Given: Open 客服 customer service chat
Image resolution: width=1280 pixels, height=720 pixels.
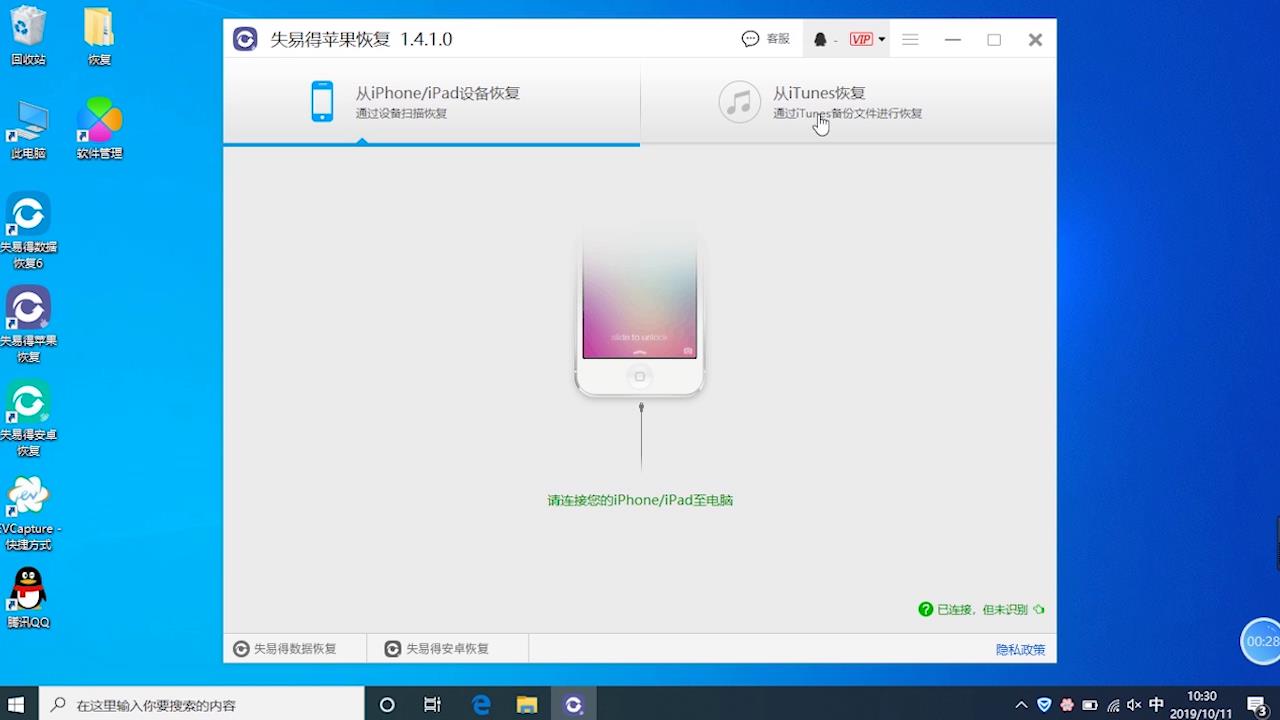Looking at the screenshot, I should pos(766,39).
